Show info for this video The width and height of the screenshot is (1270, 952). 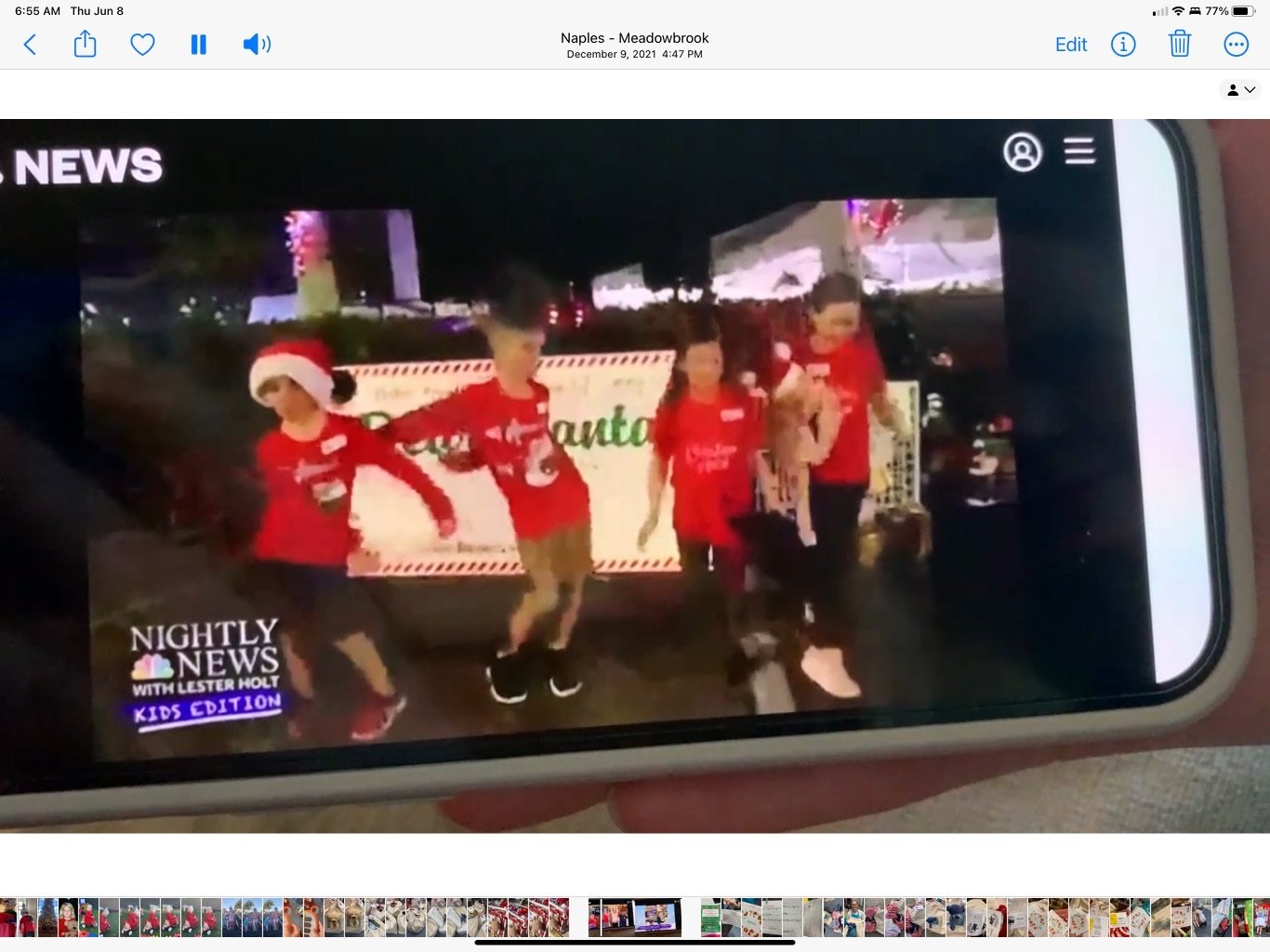tap(1123, 45)
